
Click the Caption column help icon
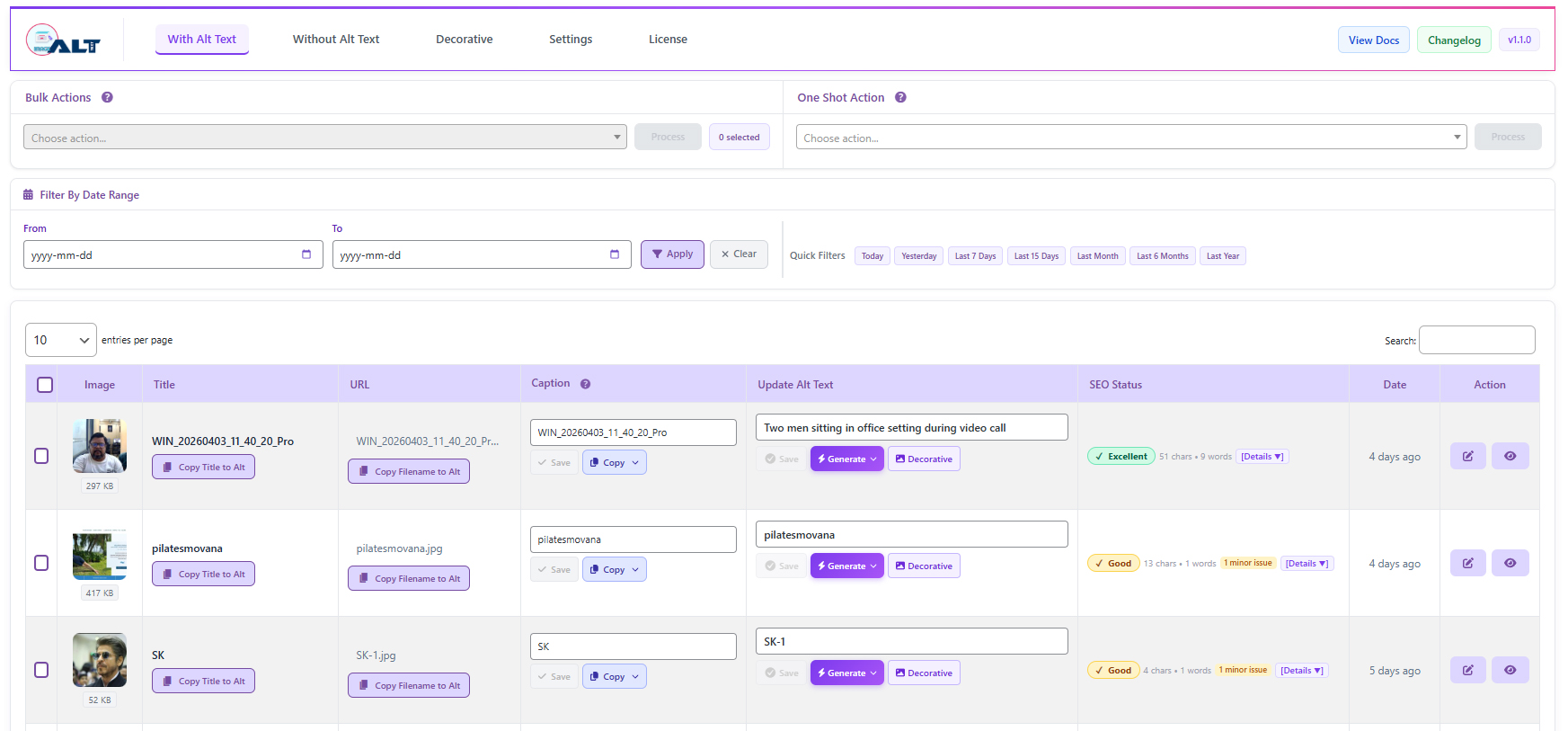(585, 384)
